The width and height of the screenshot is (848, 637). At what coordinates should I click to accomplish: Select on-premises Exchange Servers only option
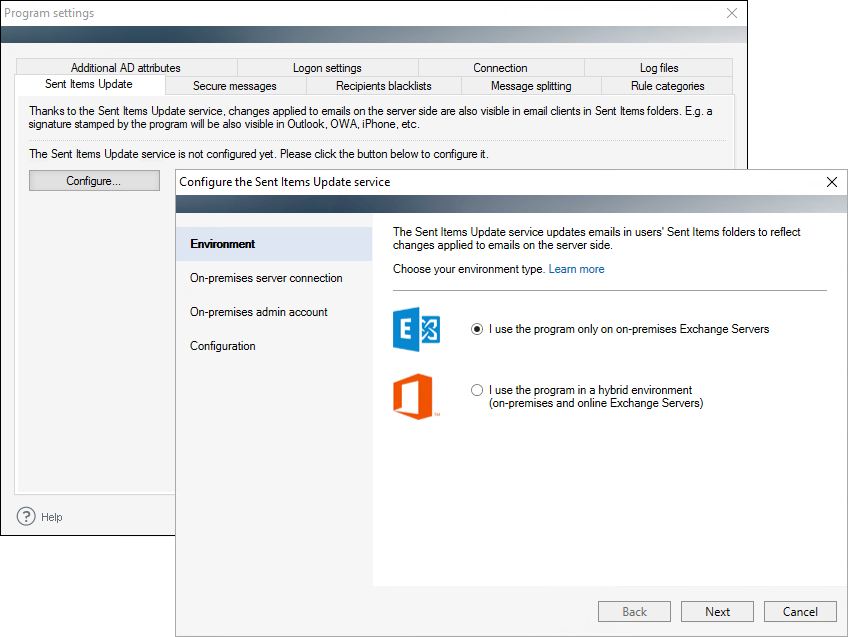pos(476,329)
